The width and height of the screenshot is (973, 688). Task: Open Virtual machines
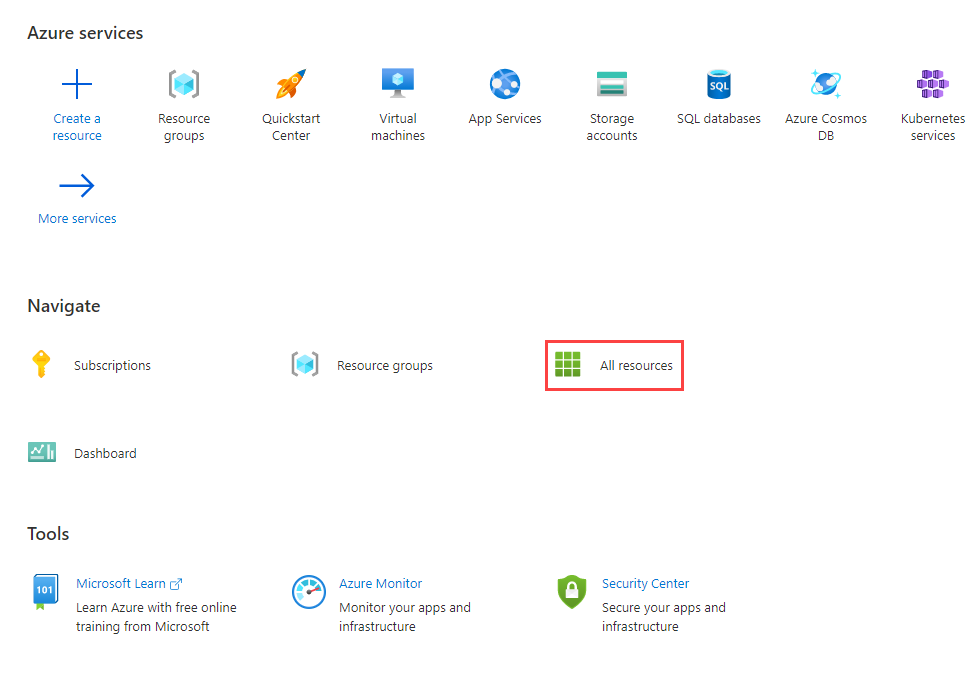397,100
